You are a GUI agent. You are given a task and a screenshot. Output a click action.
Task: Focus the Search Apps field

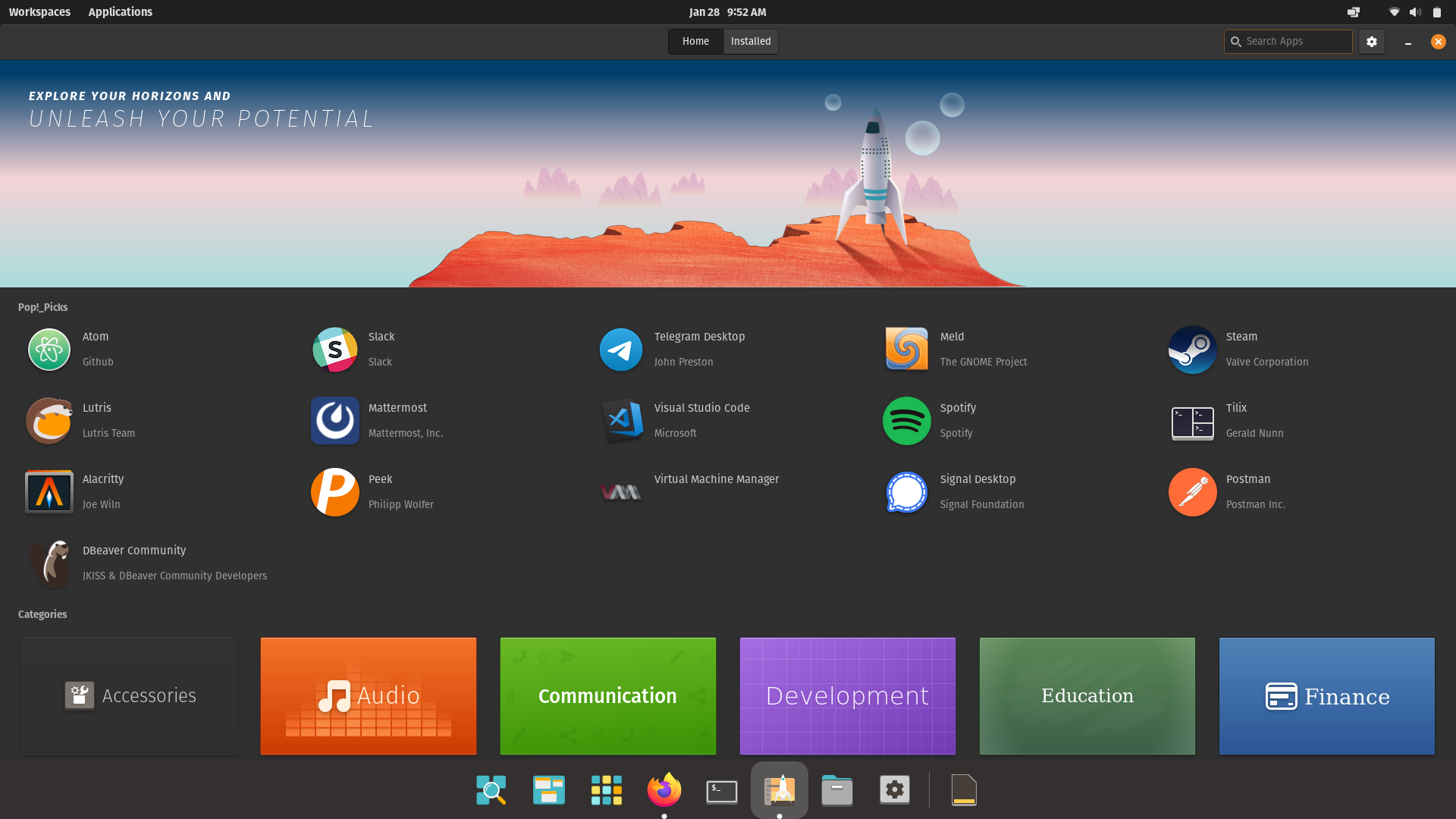1288,42
